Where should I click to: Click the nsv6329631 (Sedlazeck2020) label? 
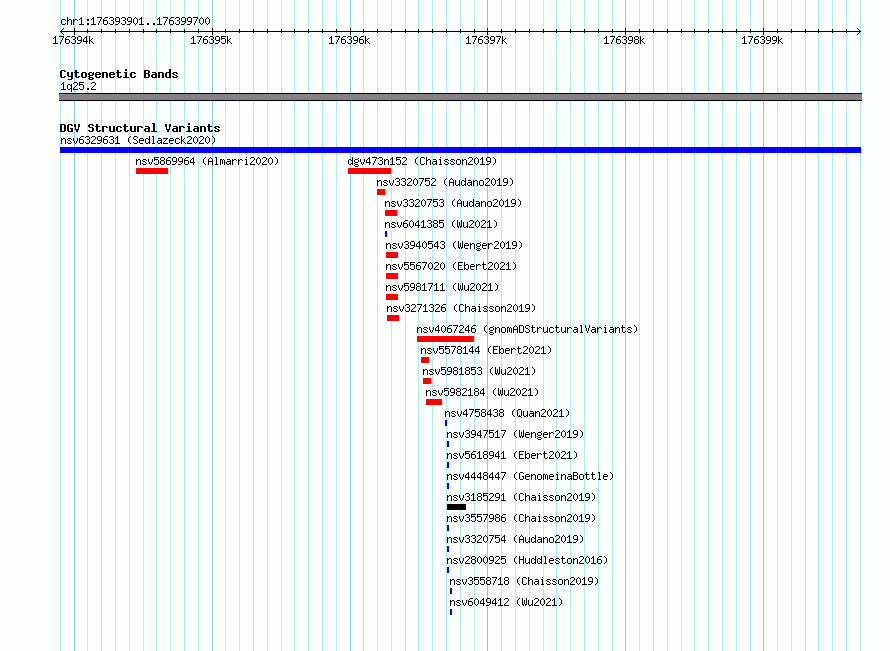[138, 140]
